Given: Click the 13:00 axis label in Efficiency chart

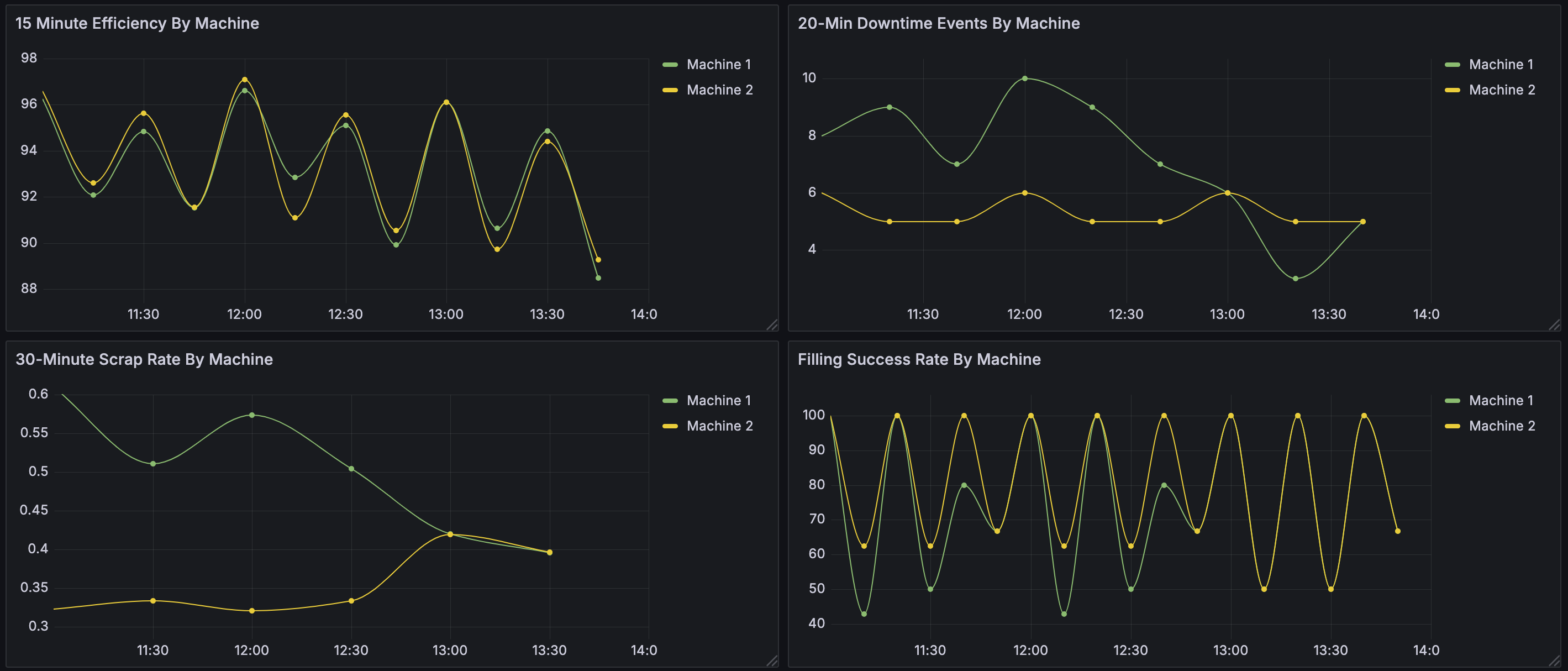Looking at the screenshot, I should [x=446, y=314].
